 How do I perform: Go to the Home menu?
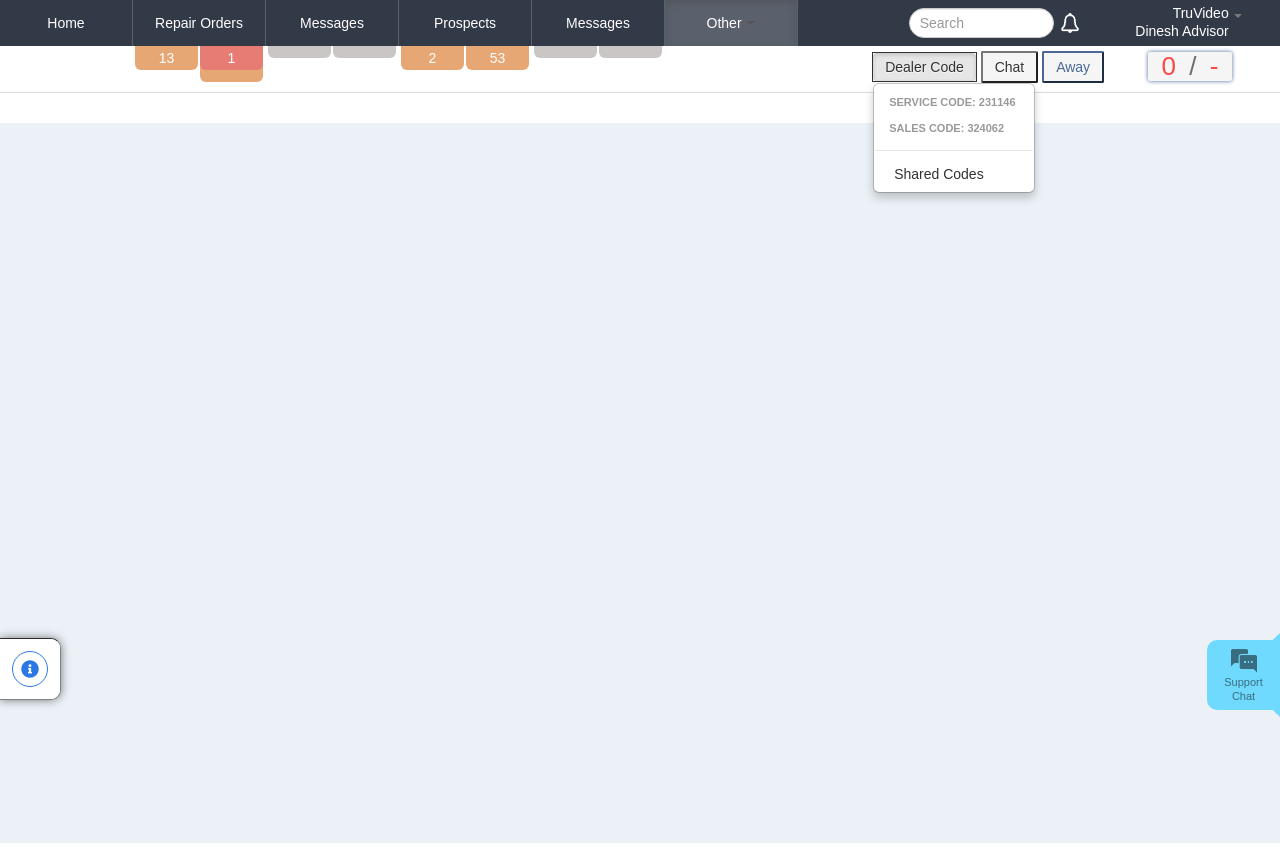(x=66, y=23)
